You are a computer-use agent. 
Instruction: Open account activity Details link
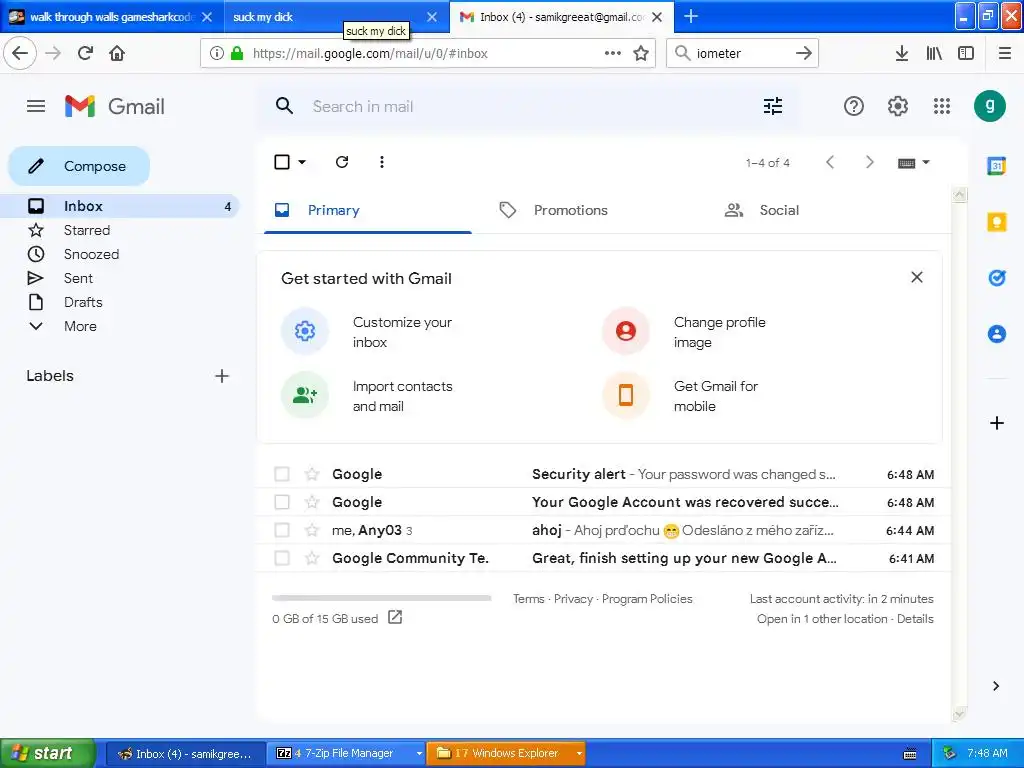pyautogui.click(x=914, y=619)
